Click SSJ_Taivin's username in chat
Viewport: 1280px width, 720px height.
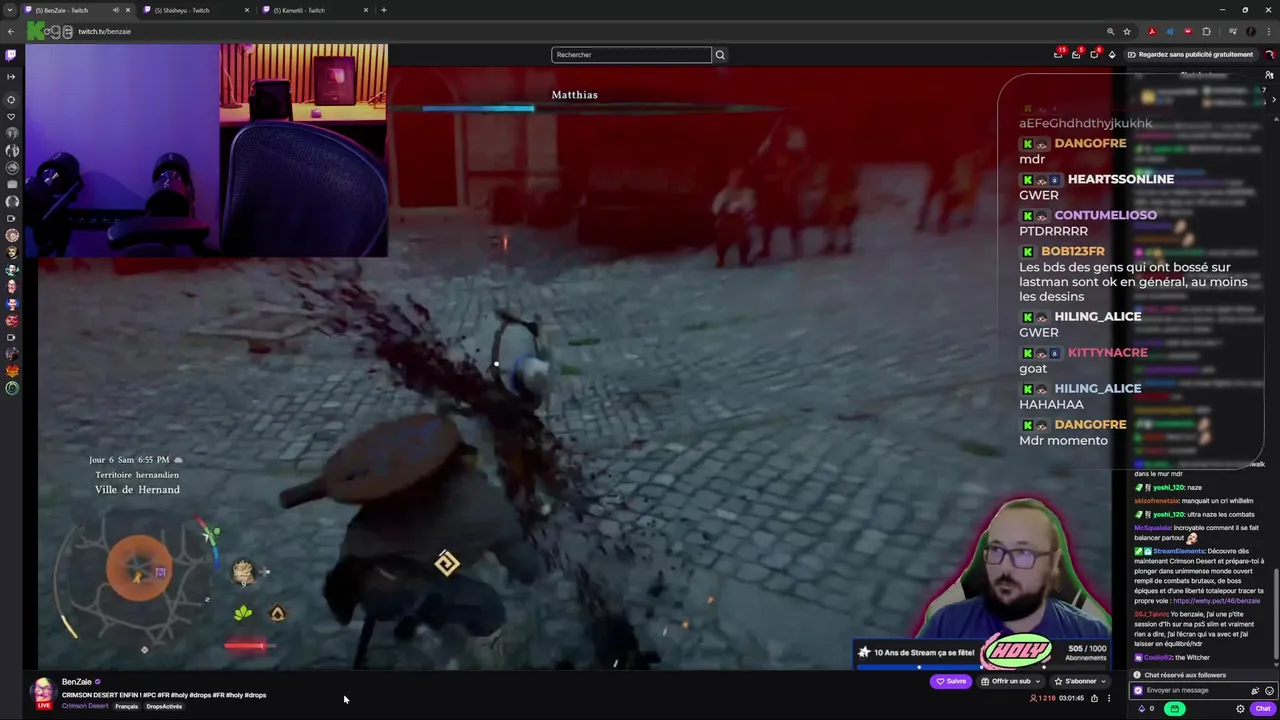1151,614
